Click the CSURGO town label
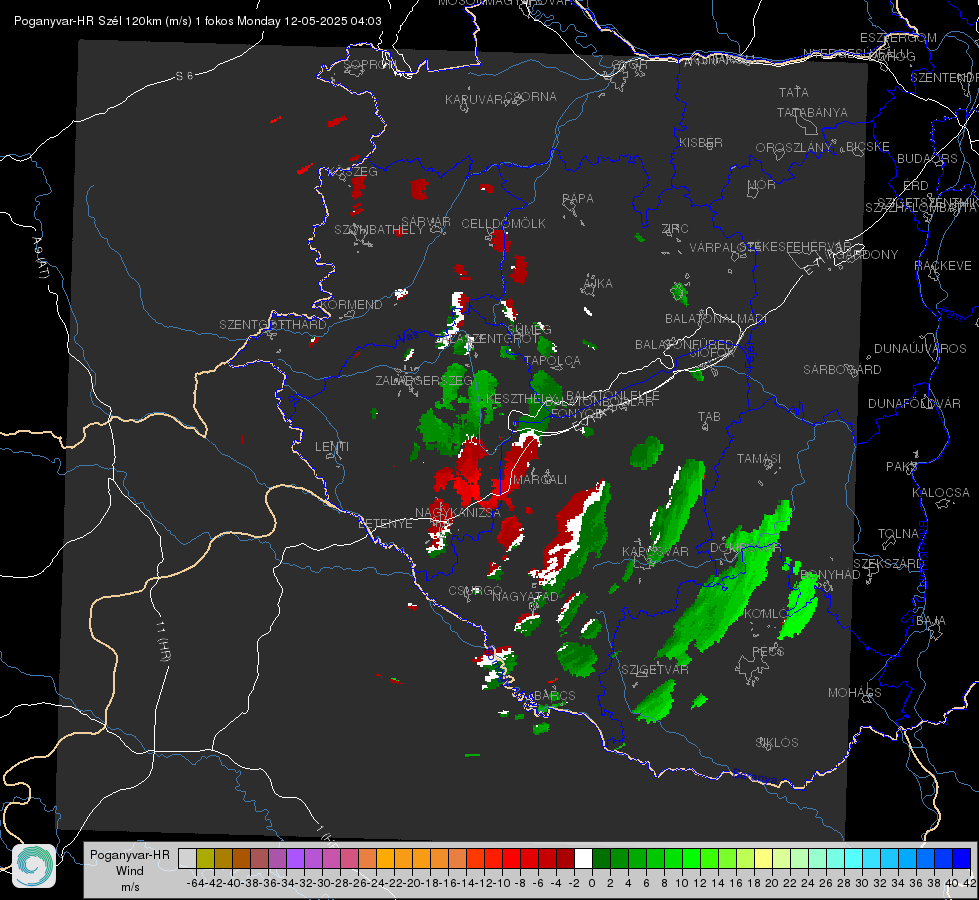Viewport: 979px width, 900px height. pyautogui.click(x=475, y=591)
